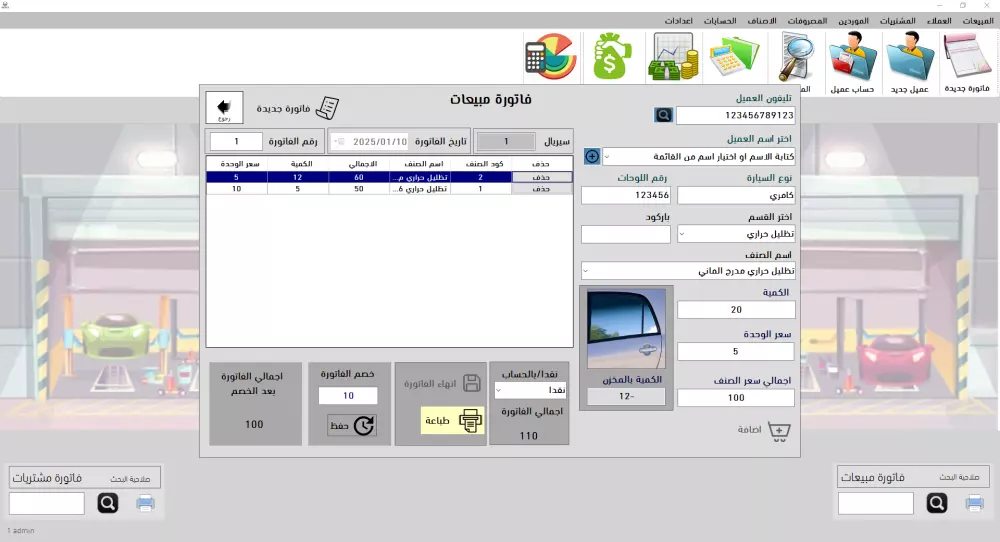Image resolution: width=1000 pixels, height=542 pixels.
Task: Click the shopping cart اضافة icon
Action: tap(779, 431)
